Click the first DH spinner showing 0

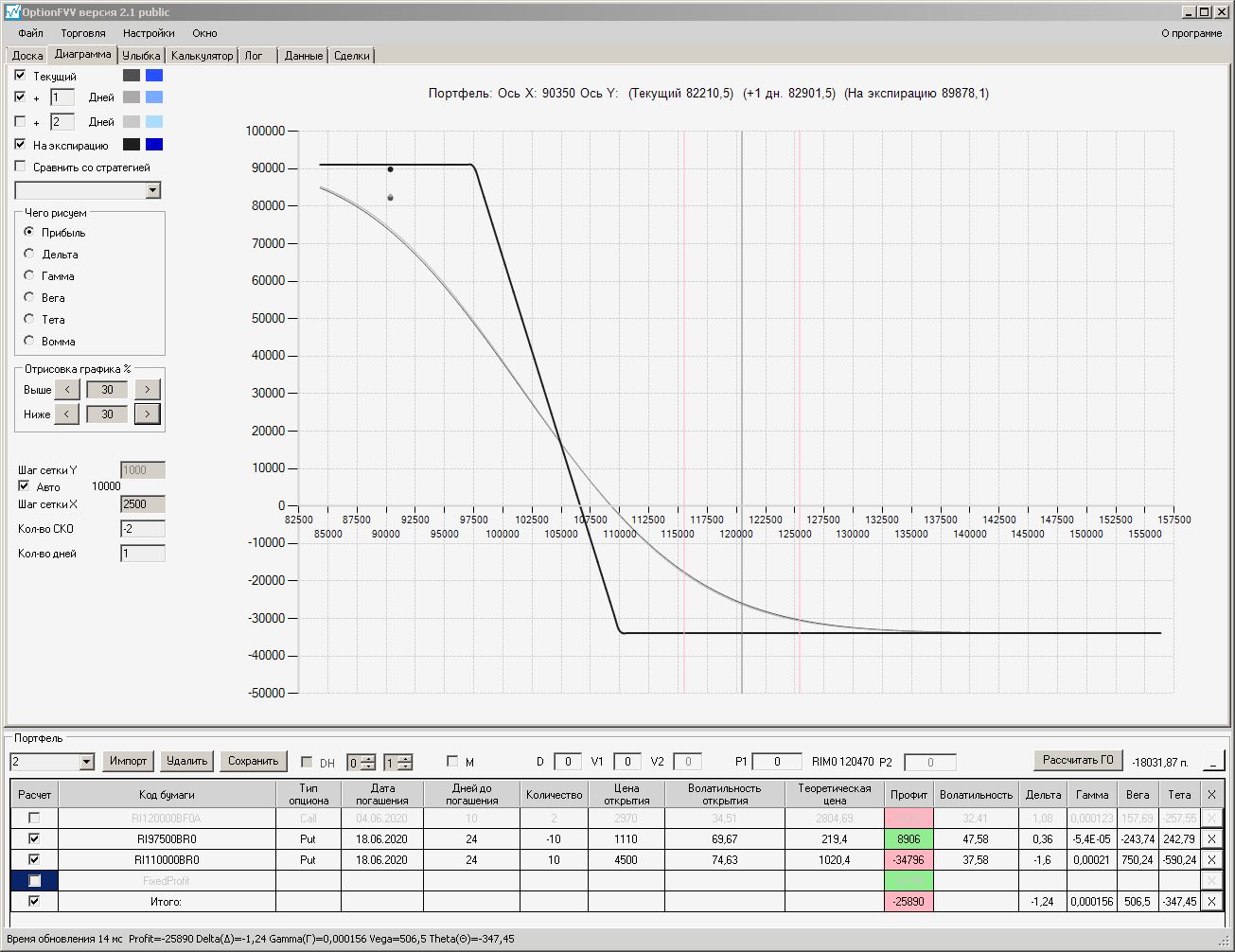tap(362, 762)
